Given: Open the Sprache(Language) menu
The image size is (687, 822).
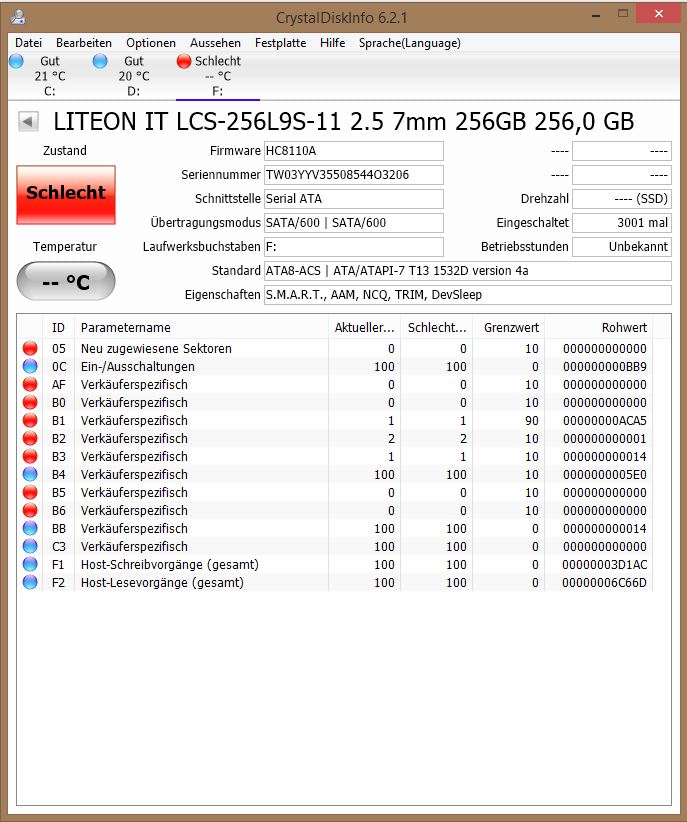Looking at the screenshot, I should point(410,43).
